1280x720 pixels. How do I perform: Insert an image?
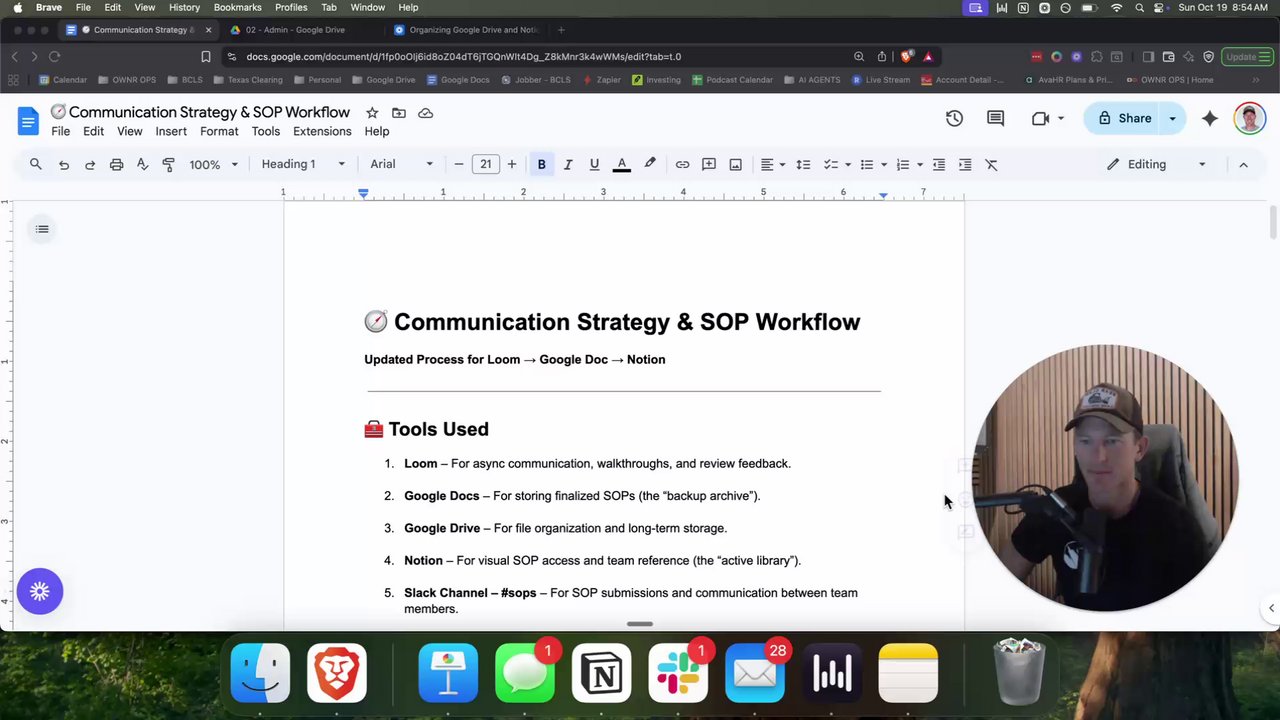coord(735,164)
